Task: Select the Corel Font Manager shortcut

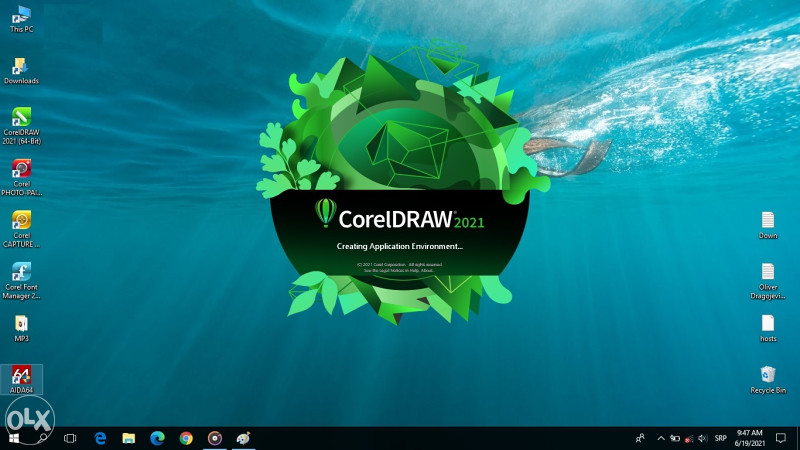Action: click(x=21, y=280)
